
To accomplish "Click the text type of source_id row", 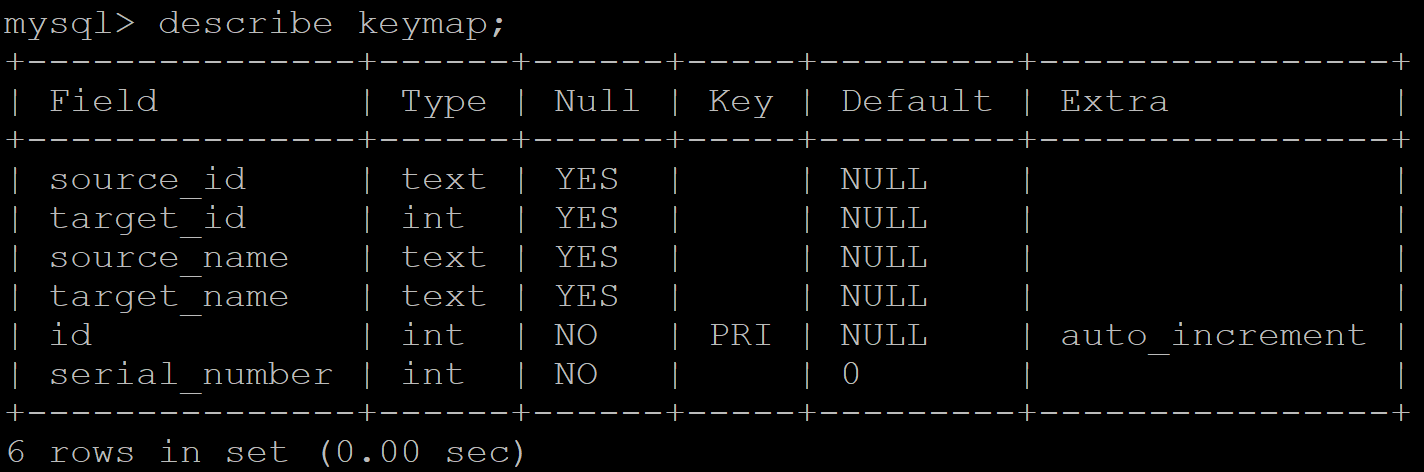I will click(x=444, y=179).
